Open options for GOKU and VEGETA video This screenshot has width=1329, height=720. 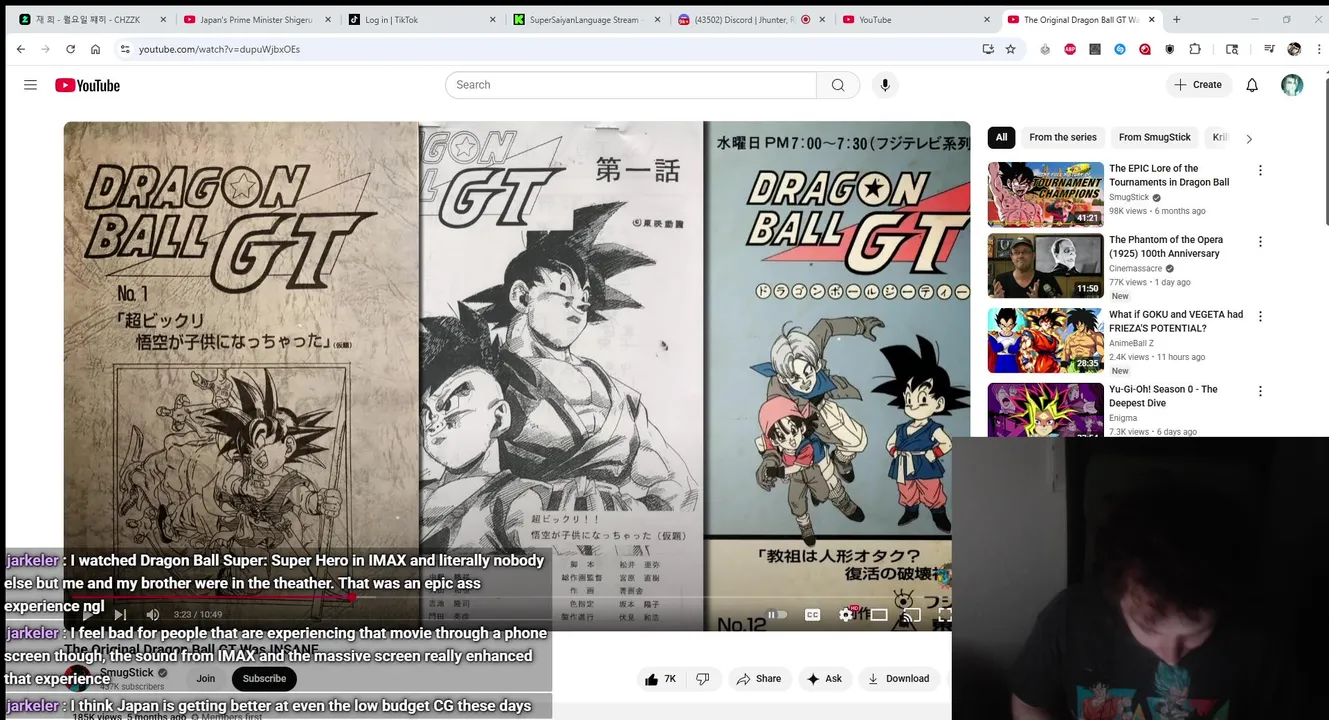coord(1260,317)
